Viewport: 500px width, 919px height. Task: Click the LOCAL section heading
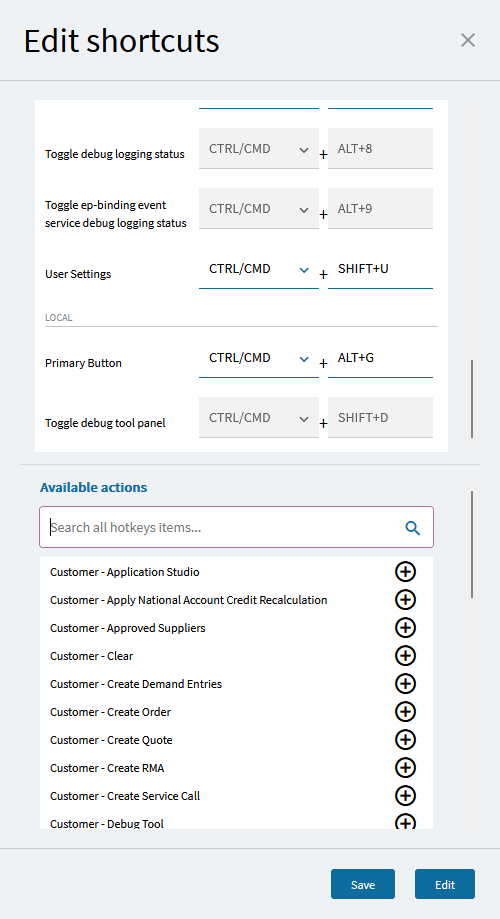point(59,318)
